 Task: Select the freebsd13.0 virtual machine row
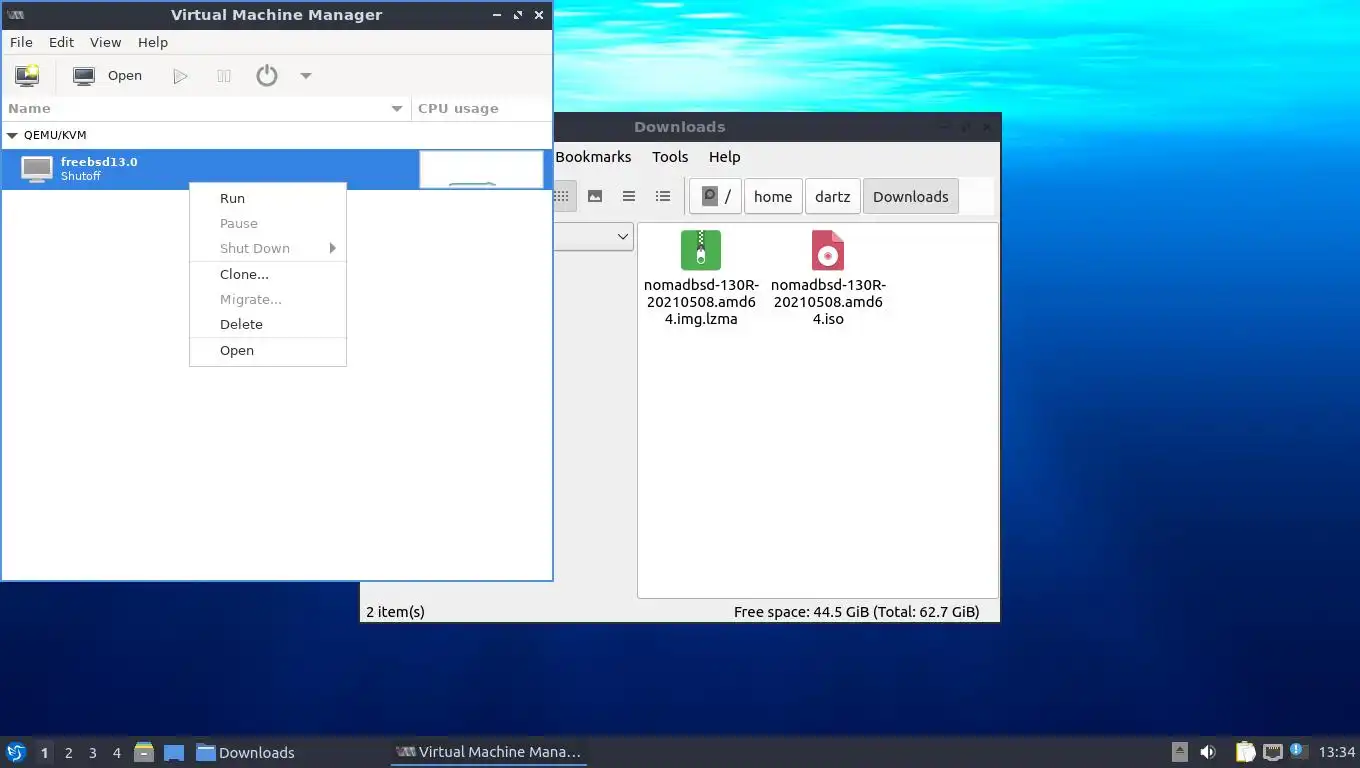pos(276,169)
